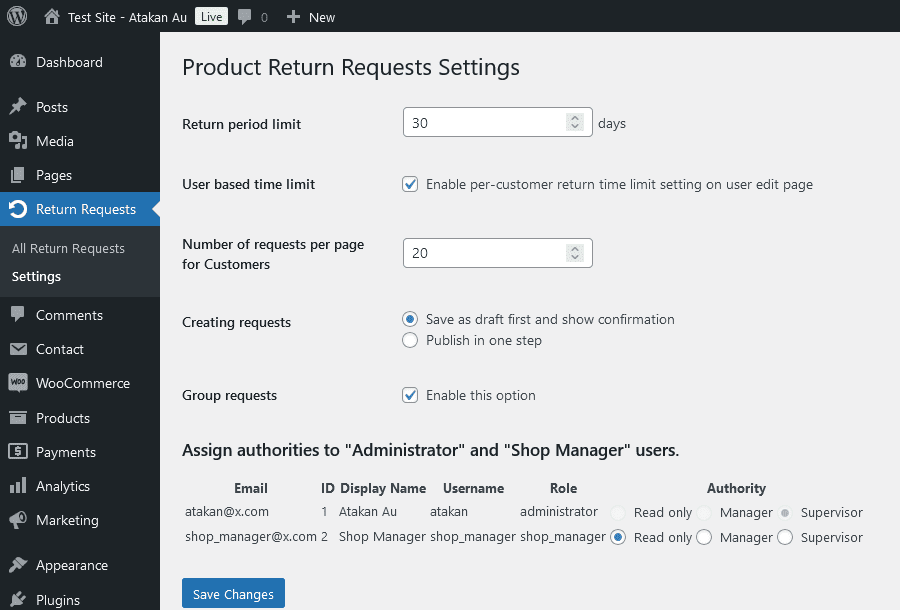Set shop_manager authority to Supervisor
This screenshot has height=610, width=900.
click(x=785, y=537)
